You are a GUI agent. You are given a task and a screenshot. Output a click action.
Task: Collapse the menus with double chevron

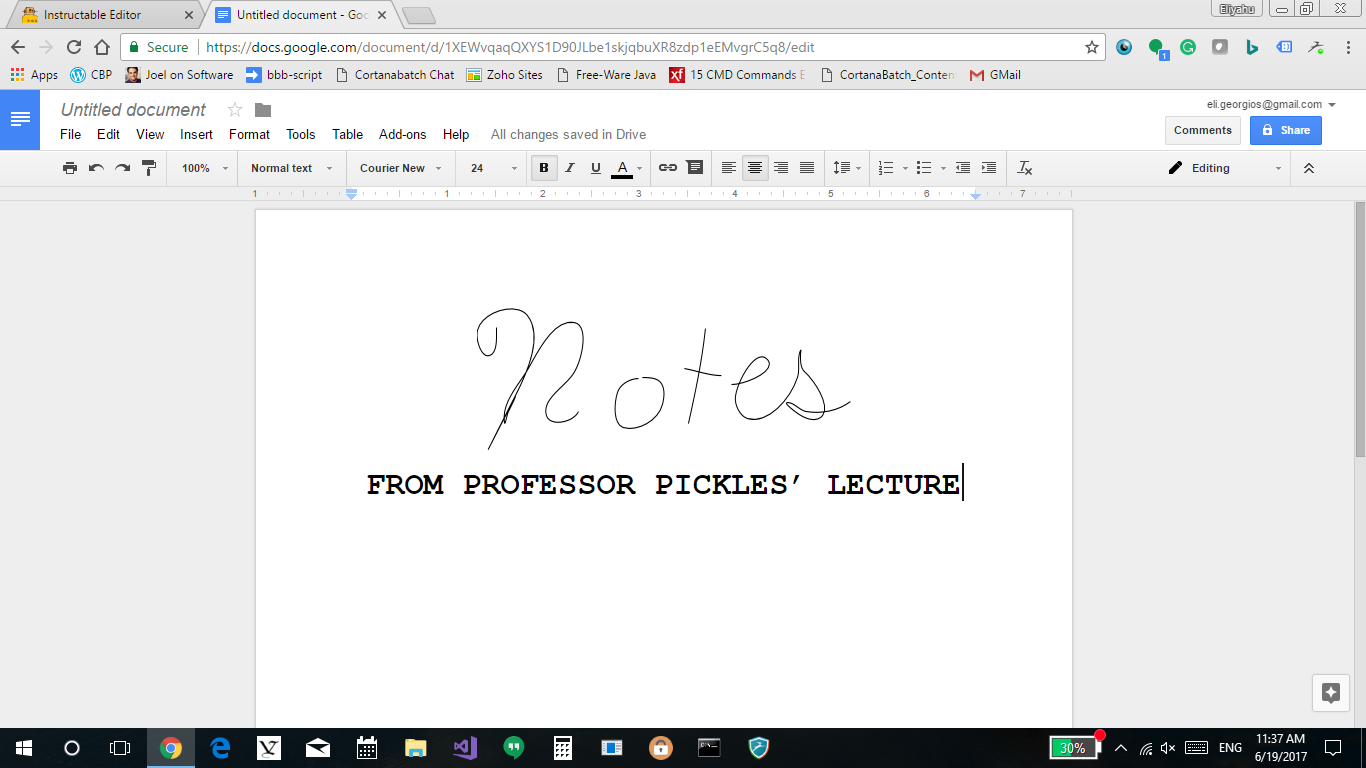click(1309, 168)
